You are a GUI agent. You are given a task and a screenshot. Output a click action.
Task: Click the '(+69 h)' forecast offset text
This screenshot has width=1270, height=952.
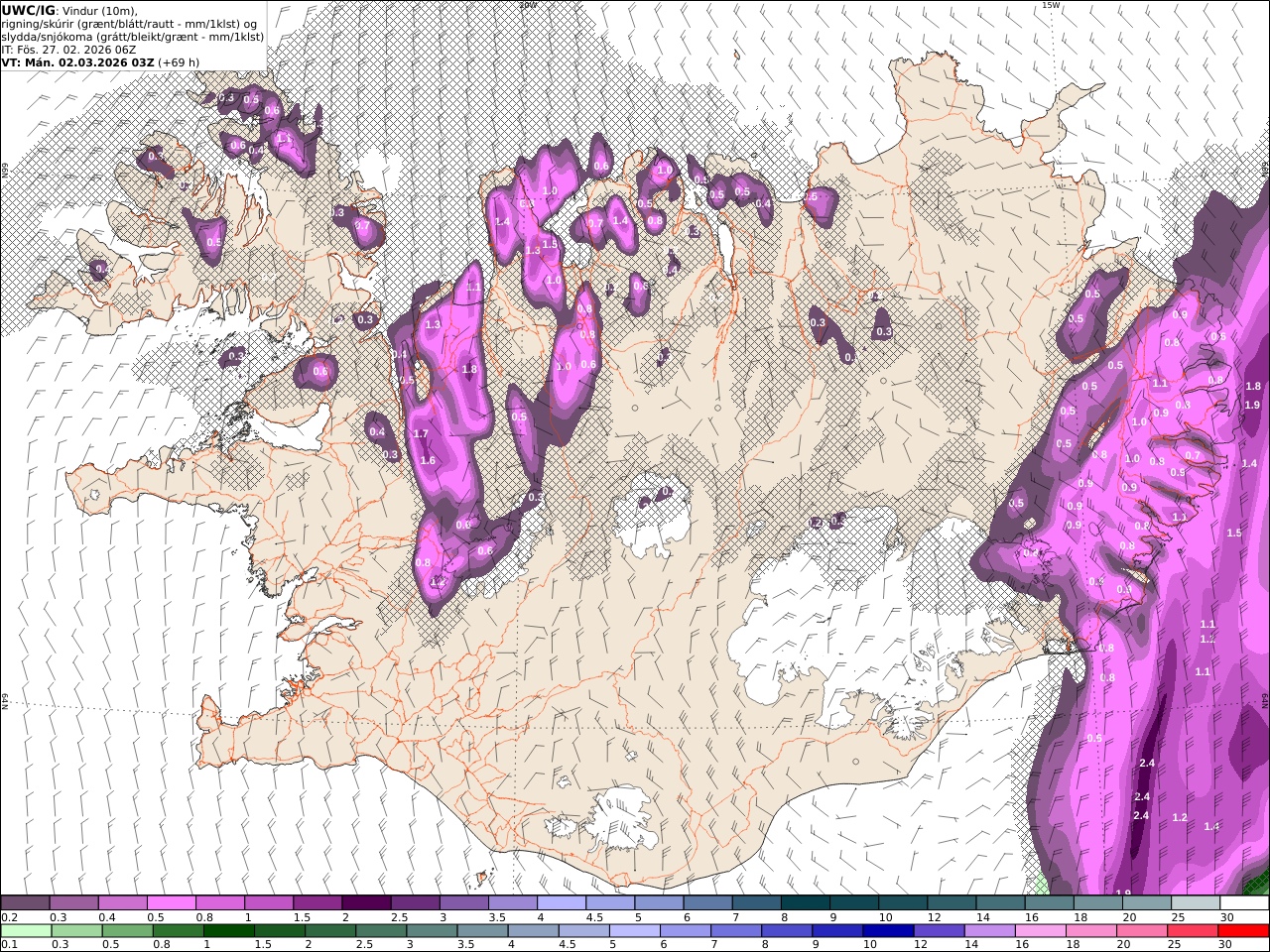(x=180, y=61)
